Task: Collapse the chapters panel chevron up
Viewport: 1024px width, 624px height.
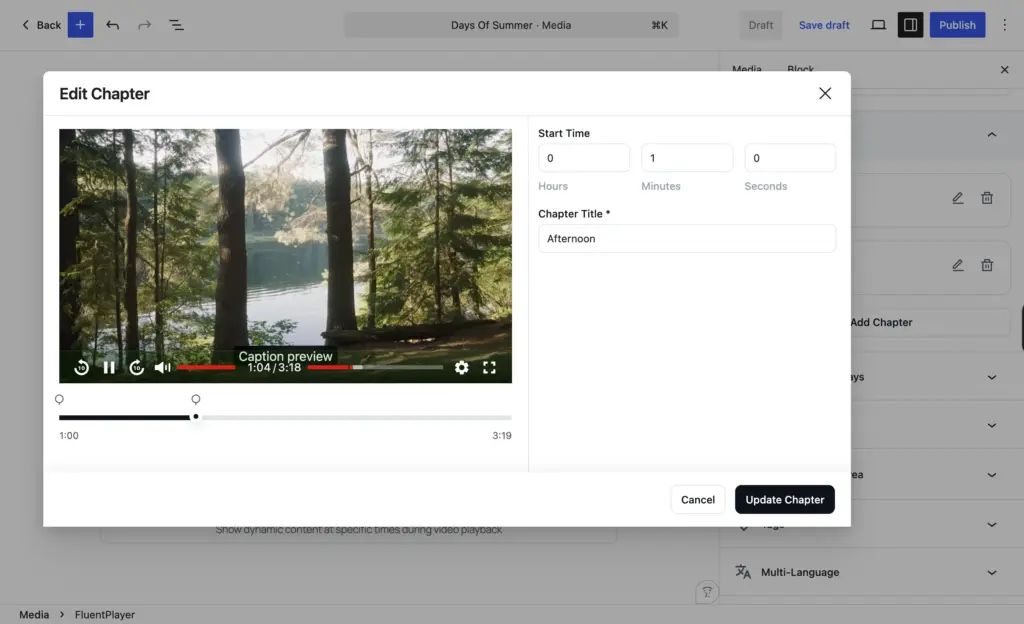Action: (x=991, y=134)
